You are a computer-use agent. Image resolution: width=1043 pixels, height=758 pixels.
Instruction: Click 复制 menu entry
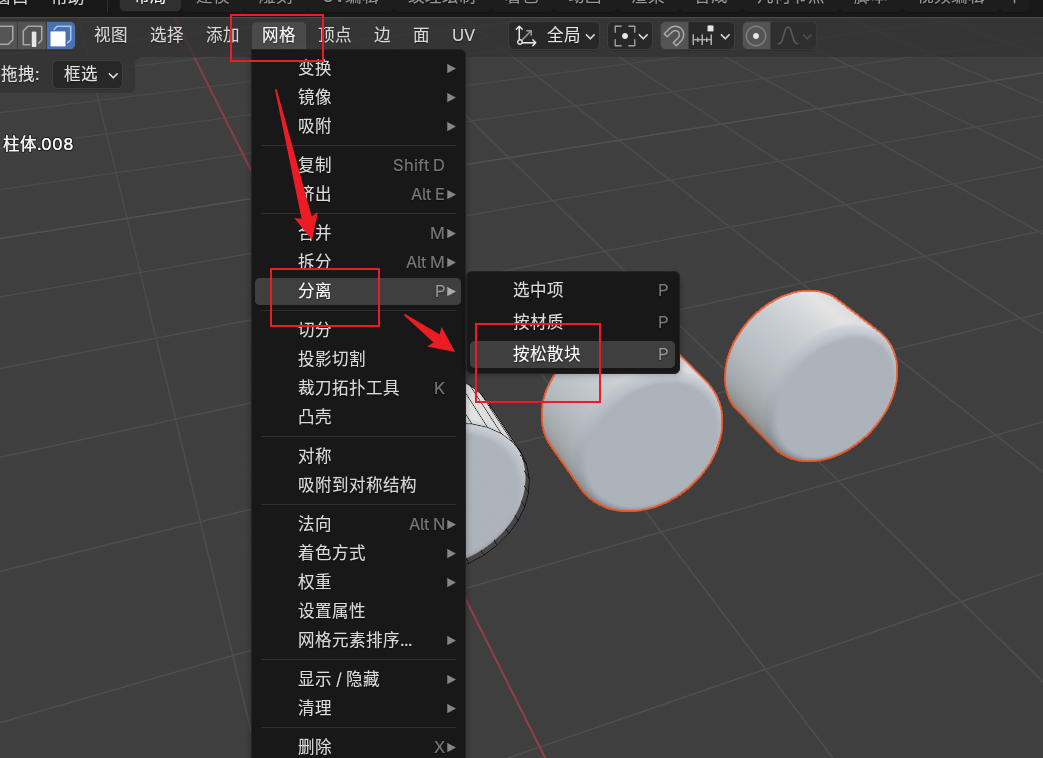tap(315, 165)
